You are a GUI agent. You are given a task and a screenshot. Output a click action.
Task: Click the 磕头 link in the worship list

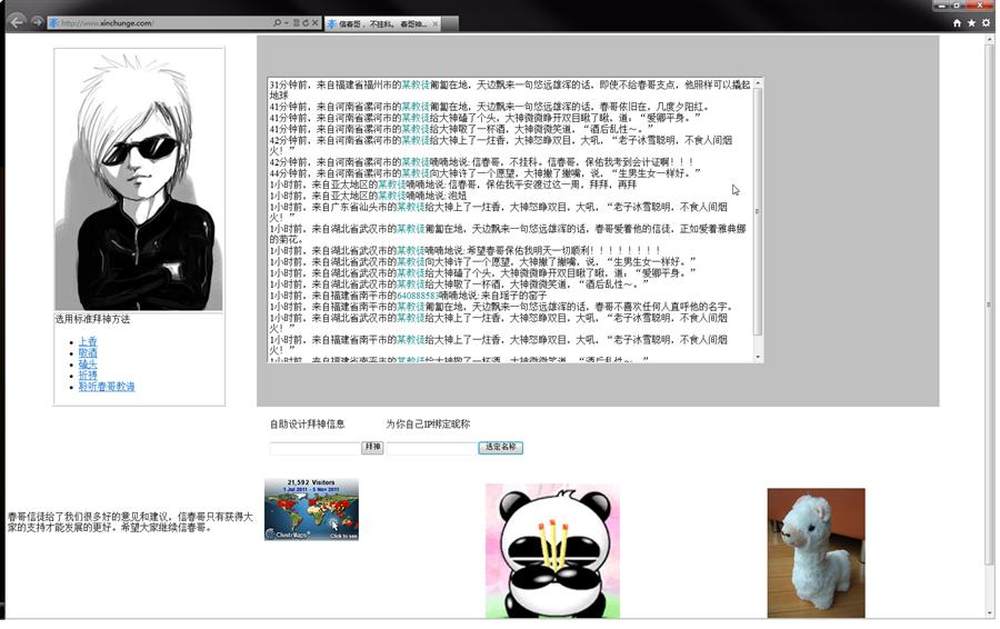[88, 364]
